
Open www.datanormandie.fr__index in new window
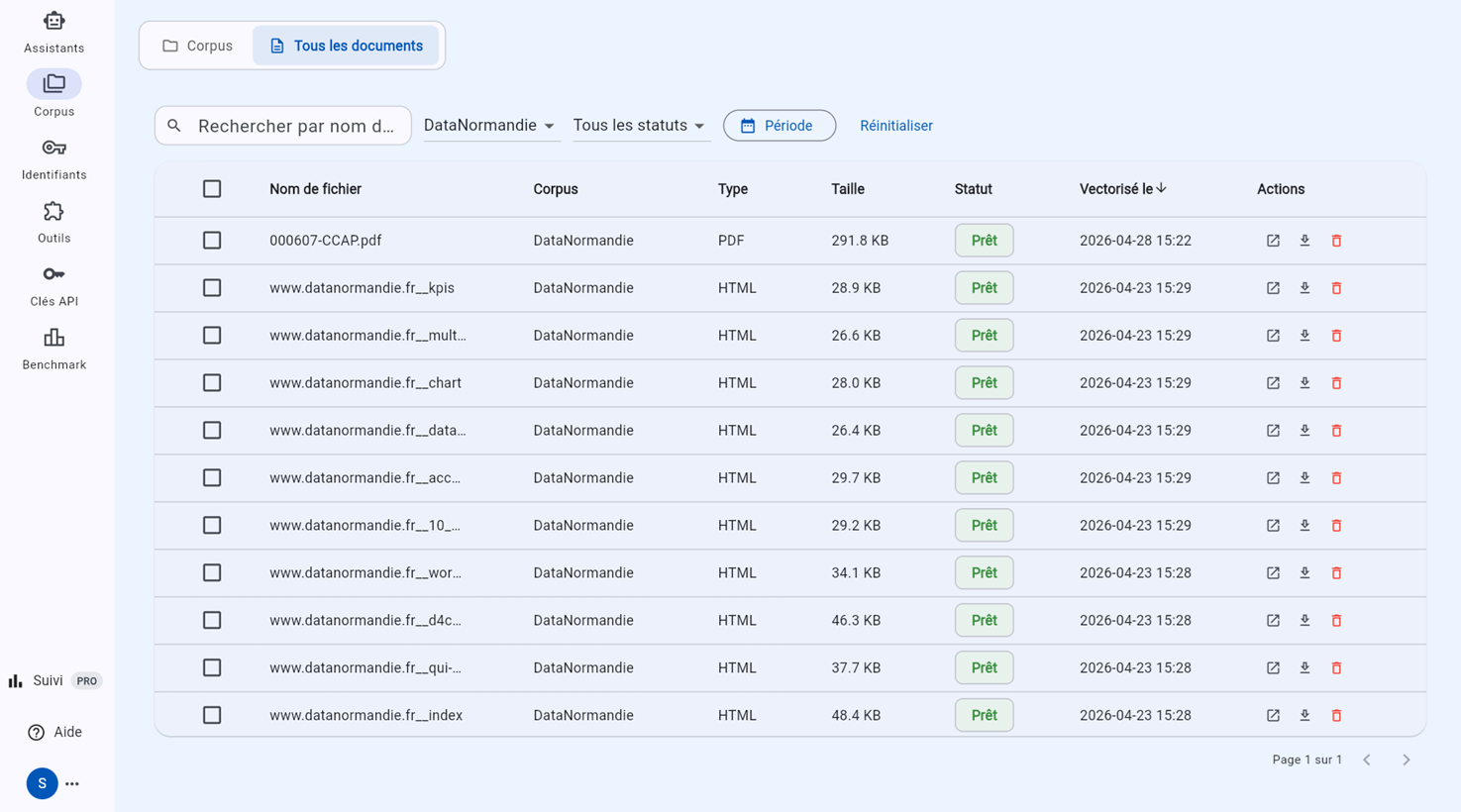pos(1273,715)
